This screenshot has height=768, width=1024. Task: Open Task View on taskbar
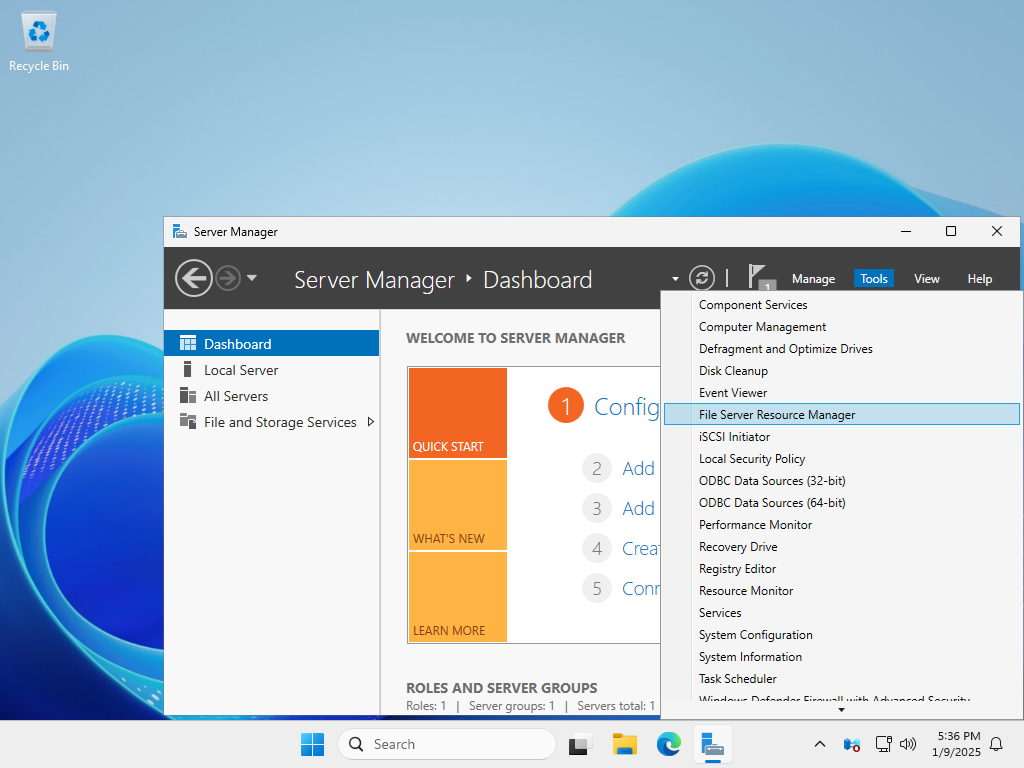pyautogui.click(x=579, y=744)
